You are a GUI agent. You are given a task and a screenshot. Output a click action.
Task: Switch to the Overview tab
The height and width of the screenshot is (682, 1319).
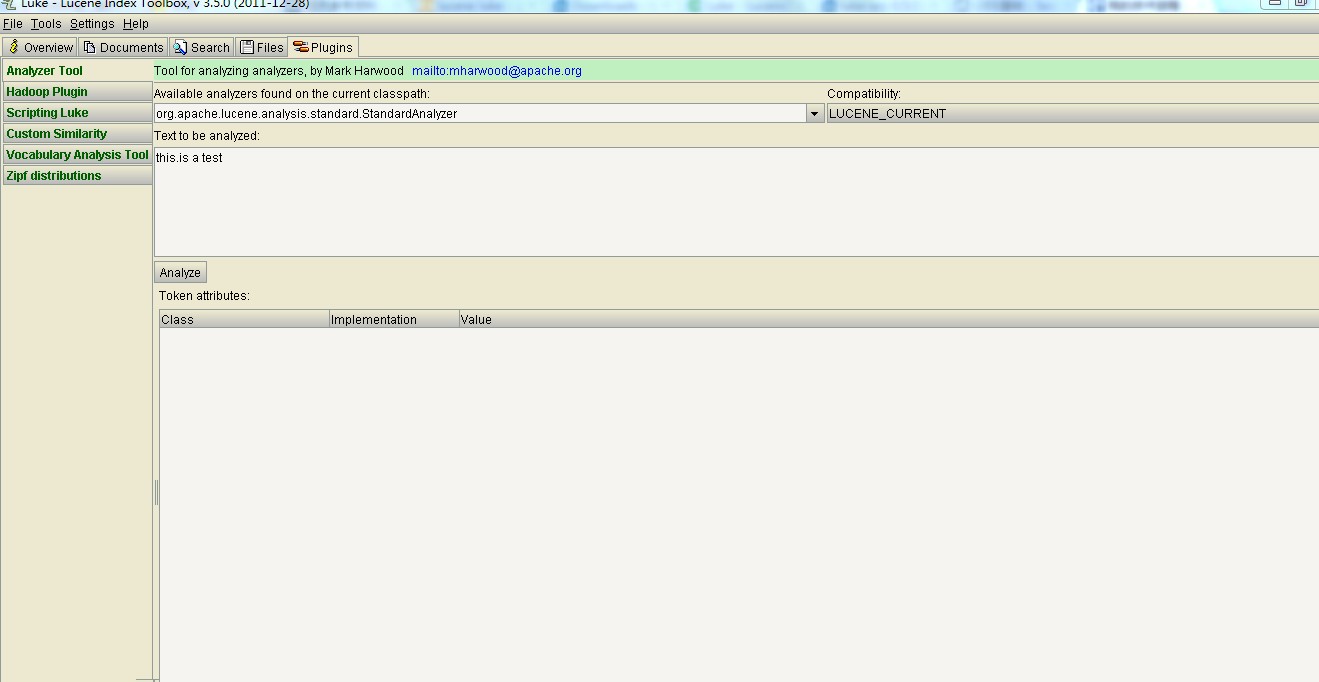40,47
